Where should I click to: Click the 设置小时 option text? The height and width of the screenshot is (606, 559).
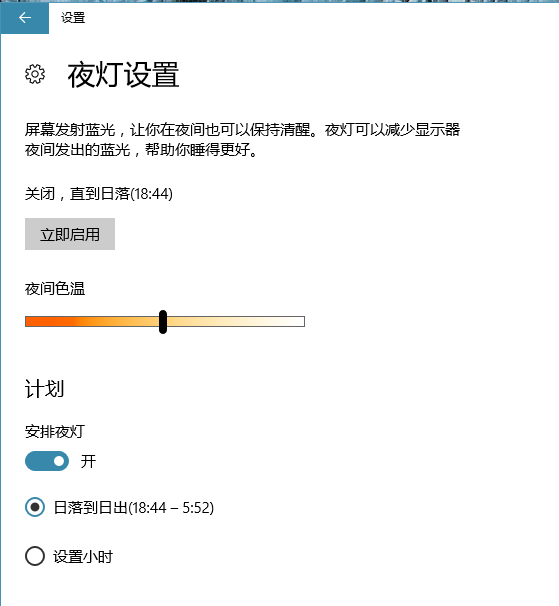[x=83, y=557]
